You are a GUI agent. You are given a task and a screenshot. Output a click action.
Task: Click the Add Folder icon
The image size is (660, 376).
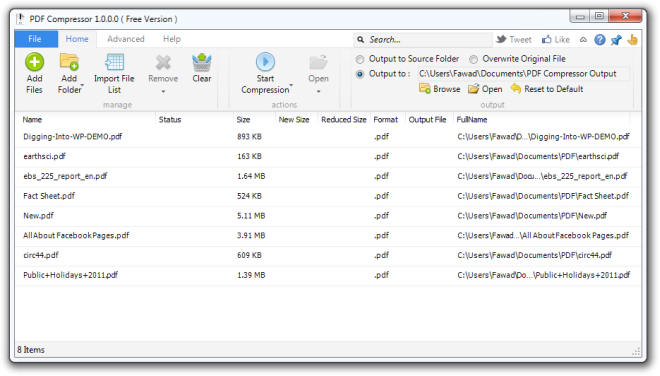click(69, 62)
